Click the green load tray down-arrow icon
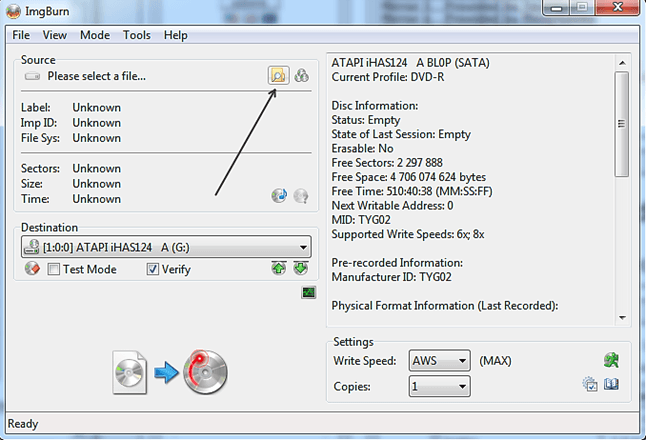Viewport: 646px width, 440px height. coord(300,268)
